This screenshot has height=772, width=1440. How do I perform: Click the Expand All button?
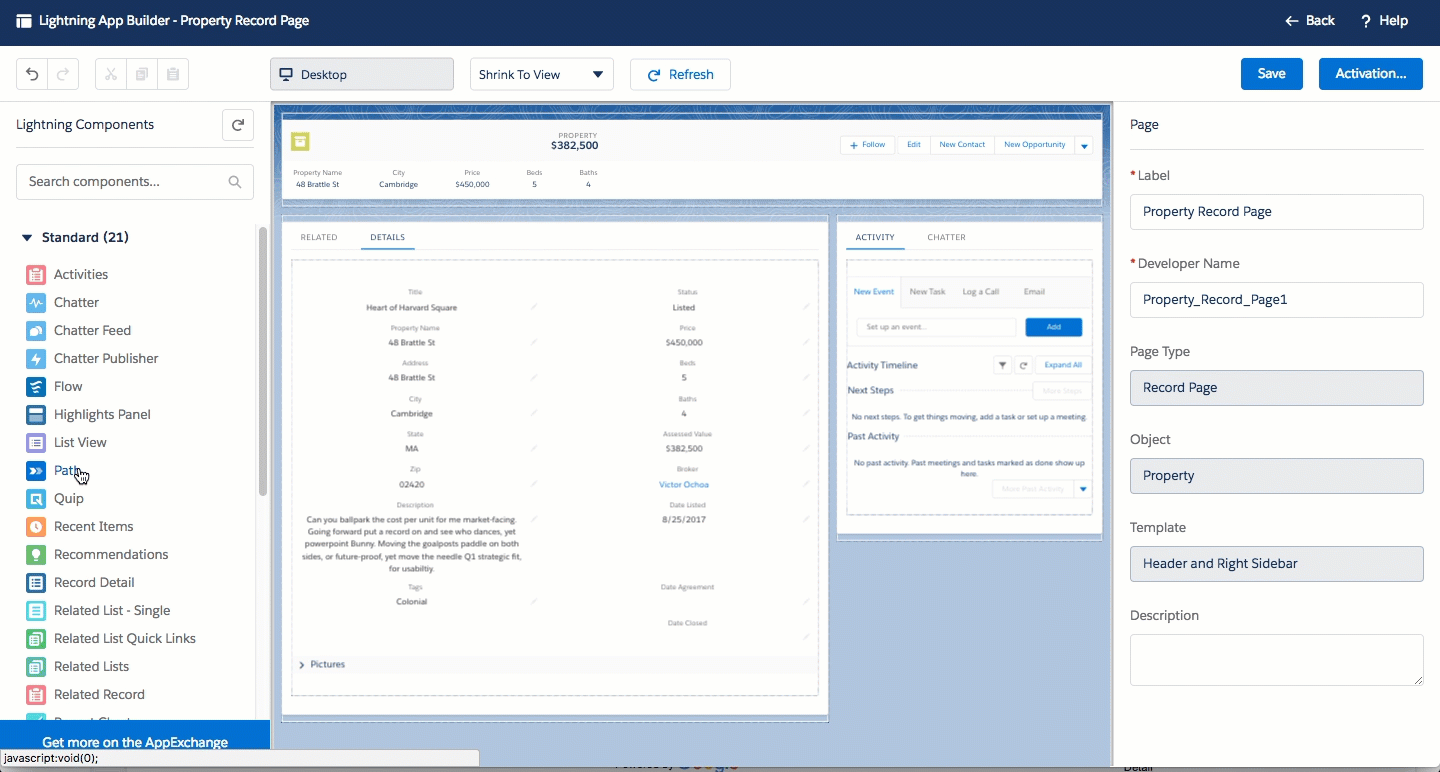1063,365
